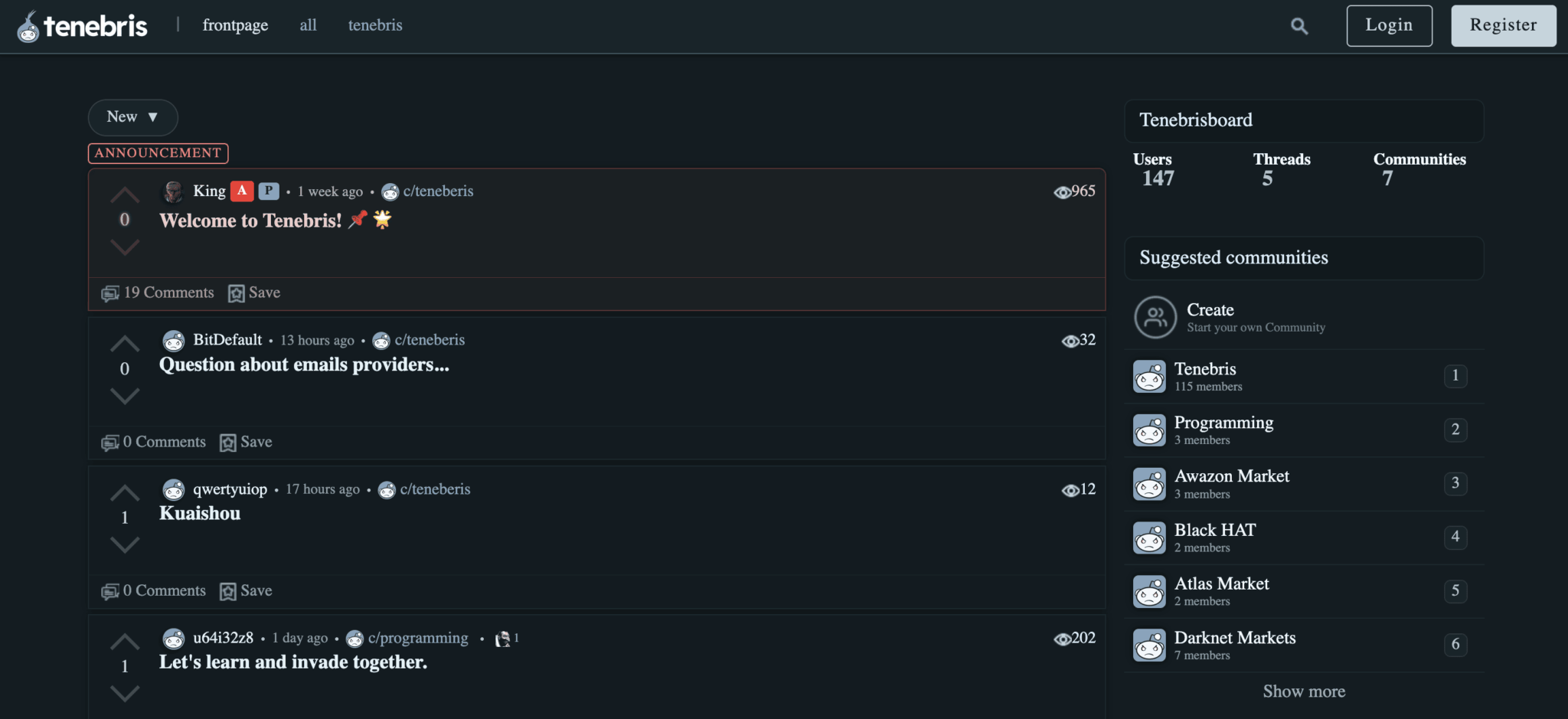Open the New sort dropdown
Image resolution: width=1568 pixels, height=719 pixels.
point(132,117)
